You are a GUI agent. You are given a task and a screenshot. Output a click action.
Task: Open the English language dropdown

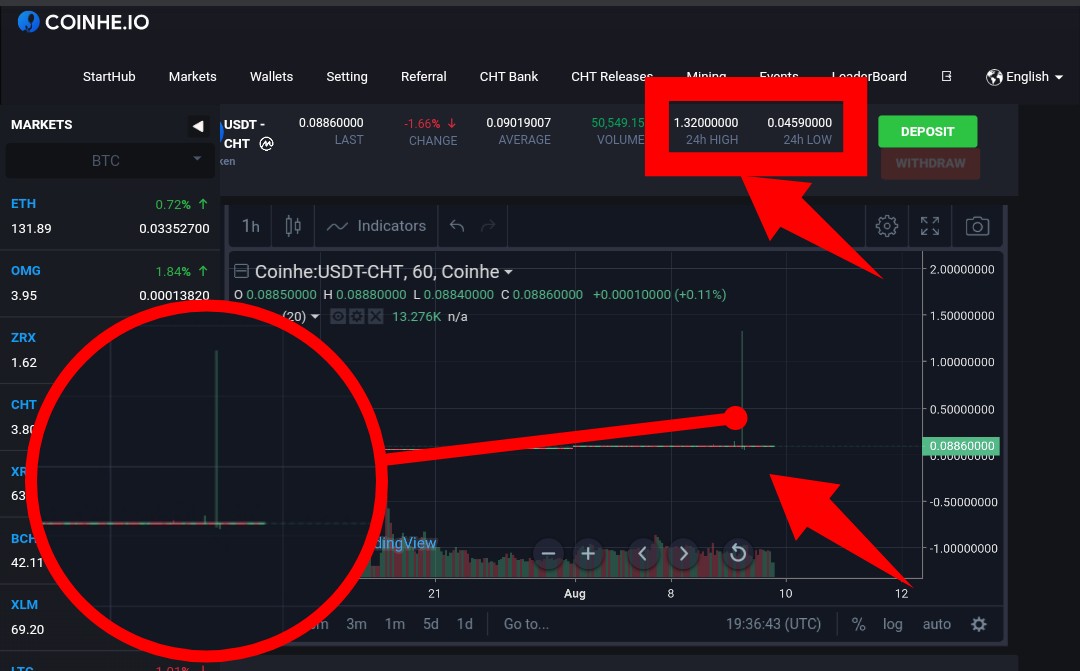tap(1023, 76)
